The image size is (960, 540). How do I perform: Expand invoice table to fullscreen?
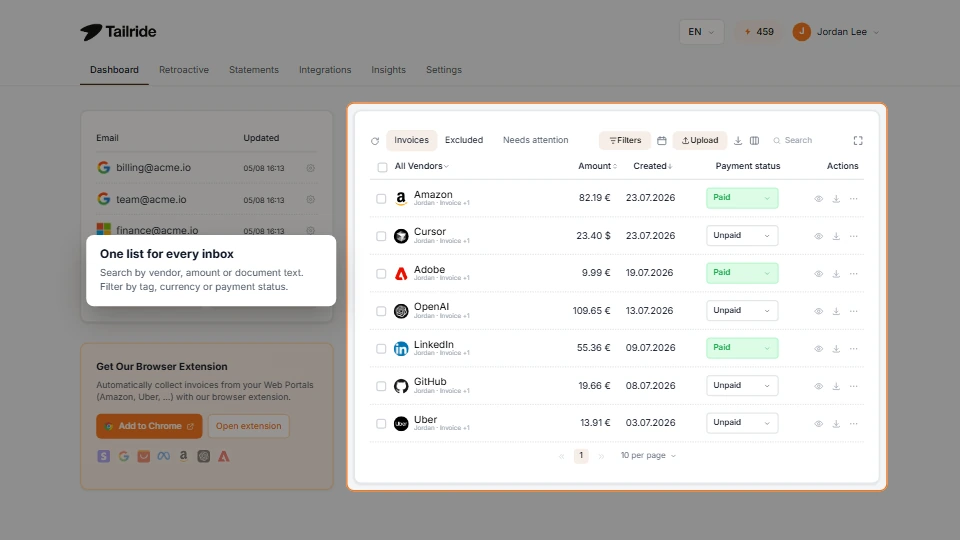tap(858, 141)
